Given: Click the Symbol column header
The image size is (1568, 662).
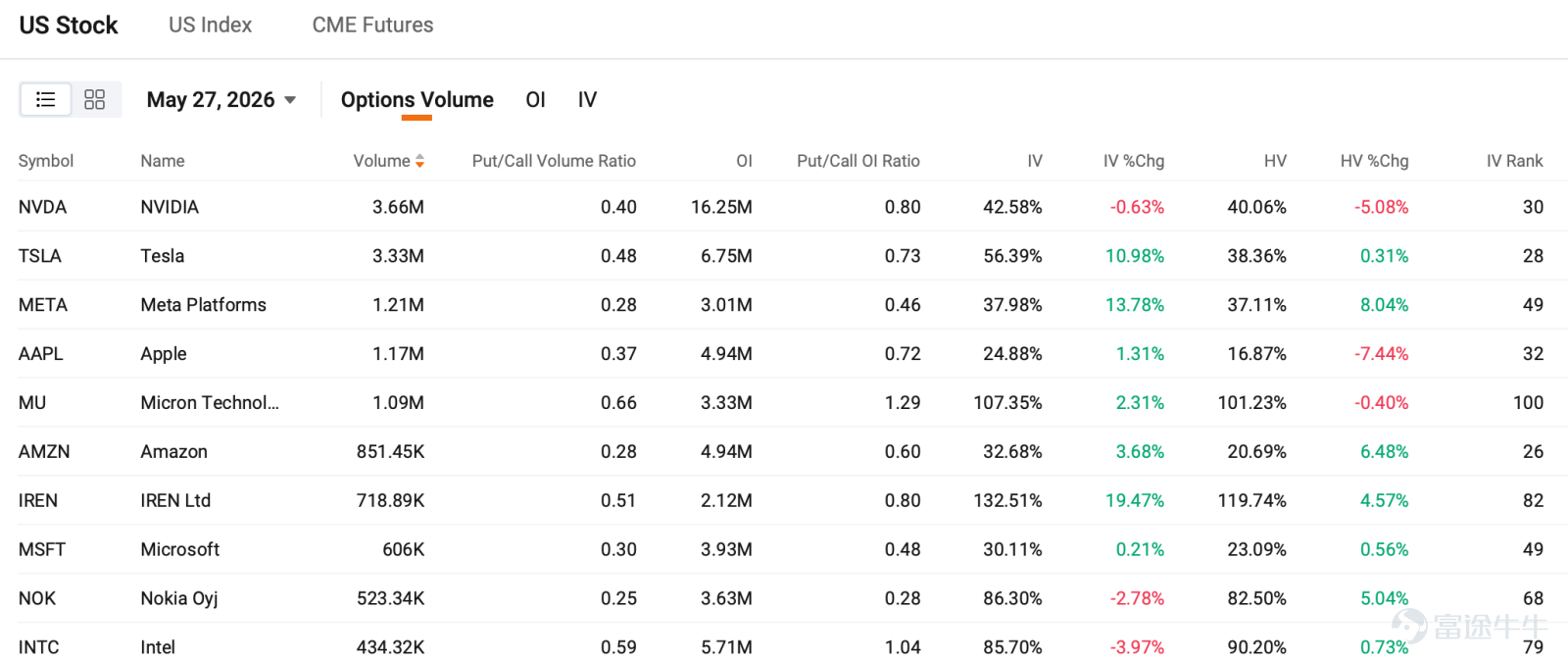Looking at the screenshot, I should point(46,161).
